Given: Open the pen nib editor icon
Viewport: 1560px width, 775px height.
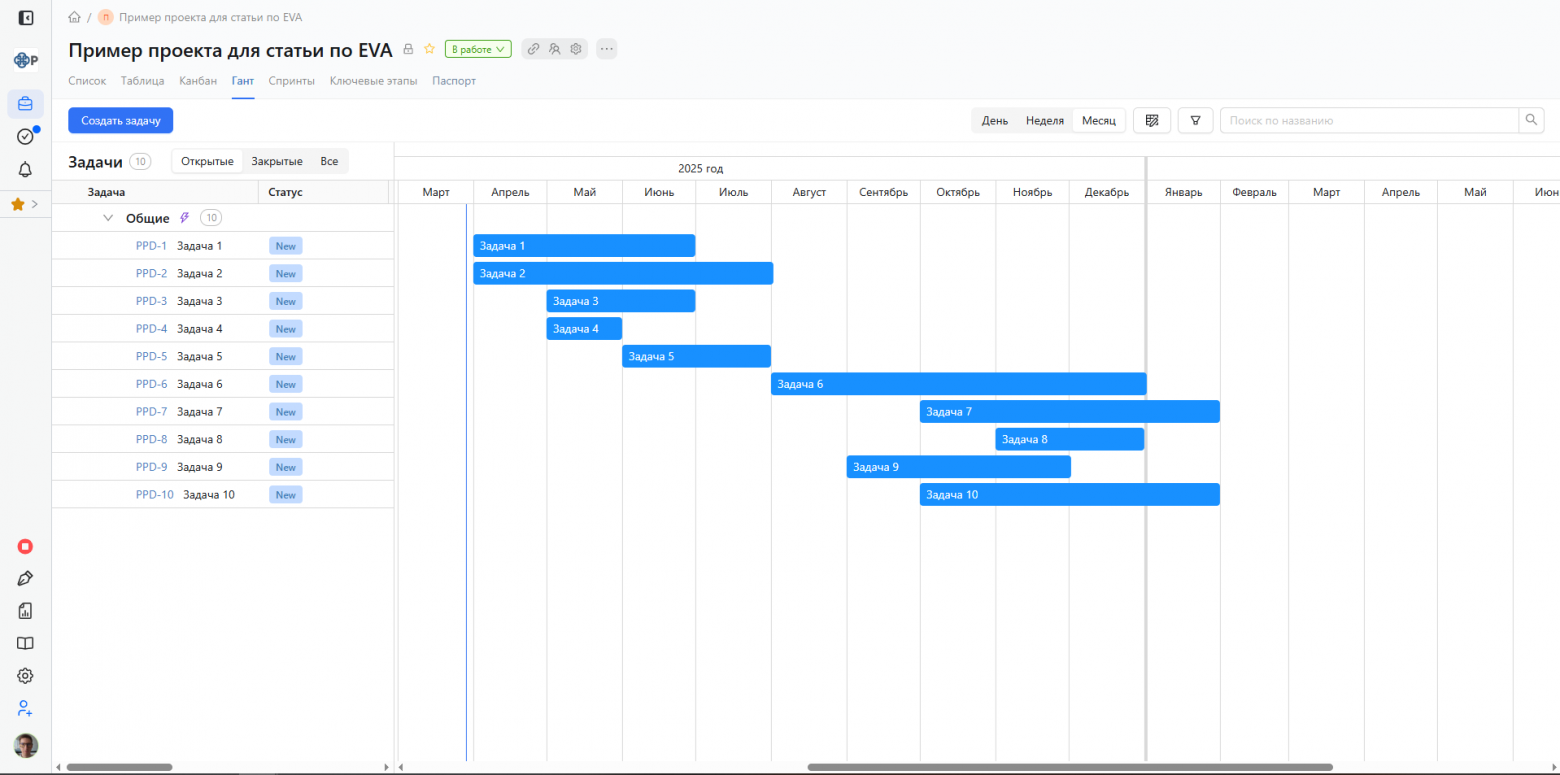Looking at the screenshot, I should click(26, 578).
